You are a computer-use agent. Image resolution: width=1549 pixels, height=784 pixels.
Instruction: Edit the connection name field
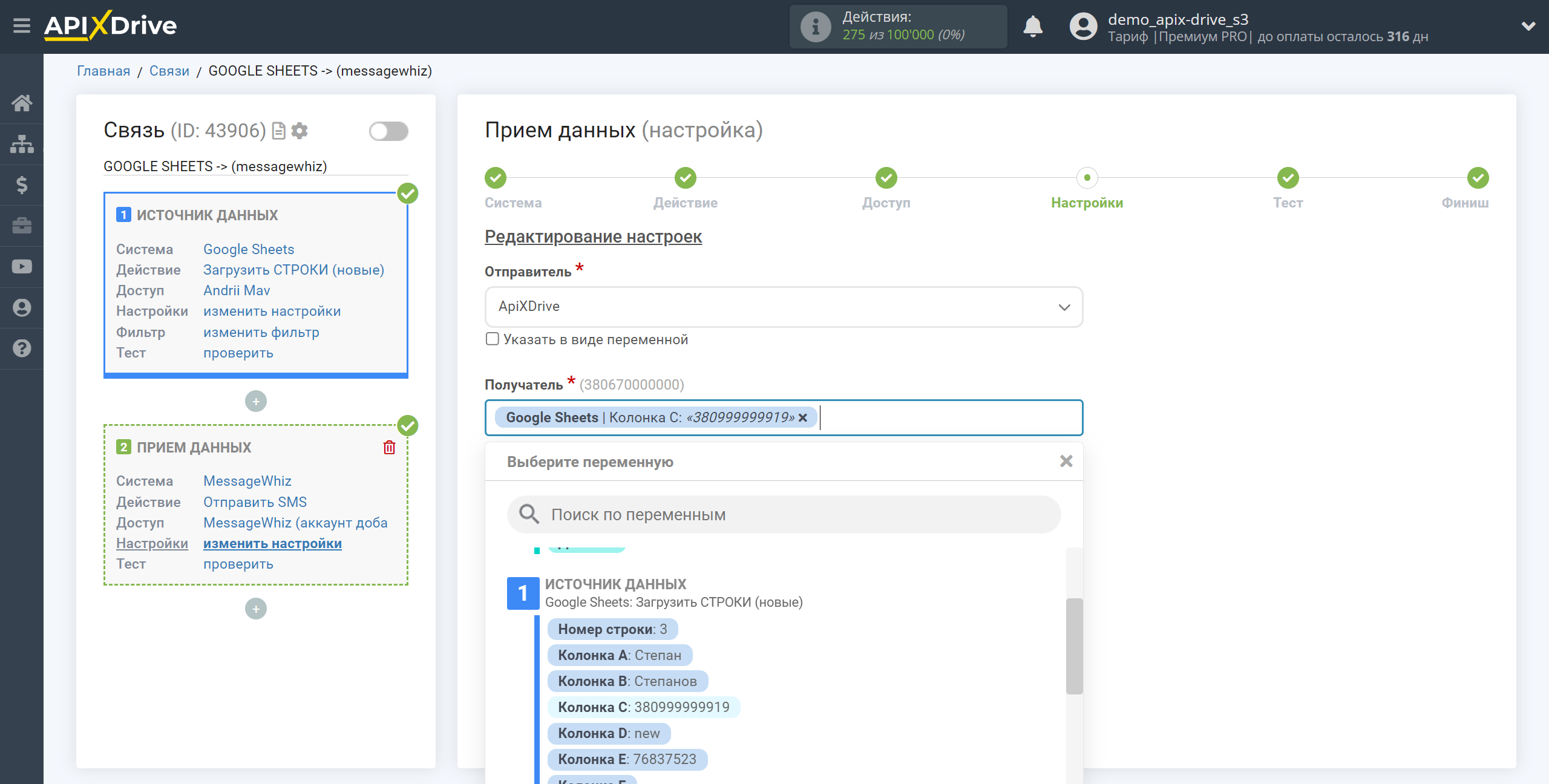click(255, 166)
